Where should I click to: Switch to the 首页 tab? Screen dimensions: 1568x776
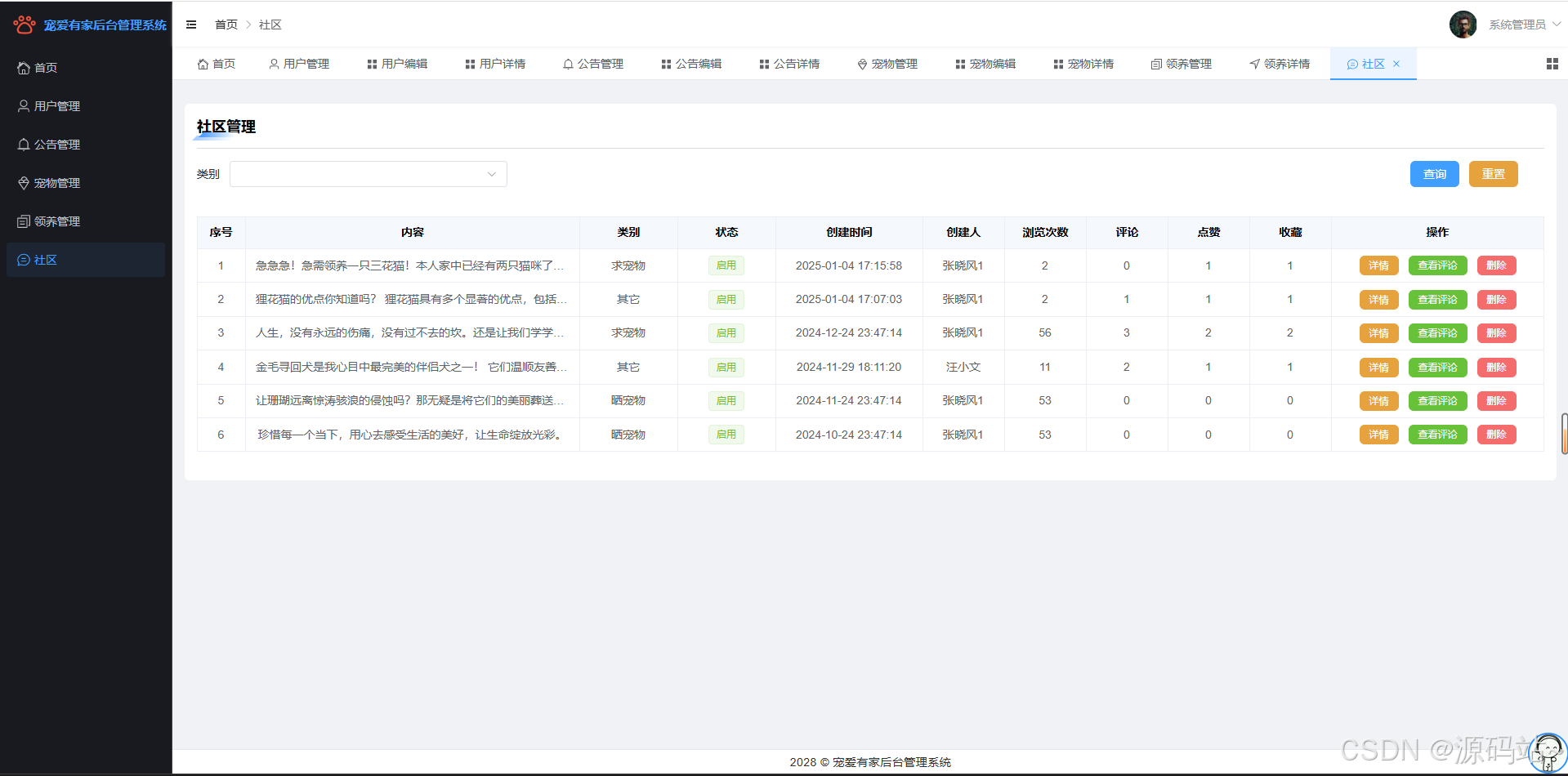(x=217, y=64)
